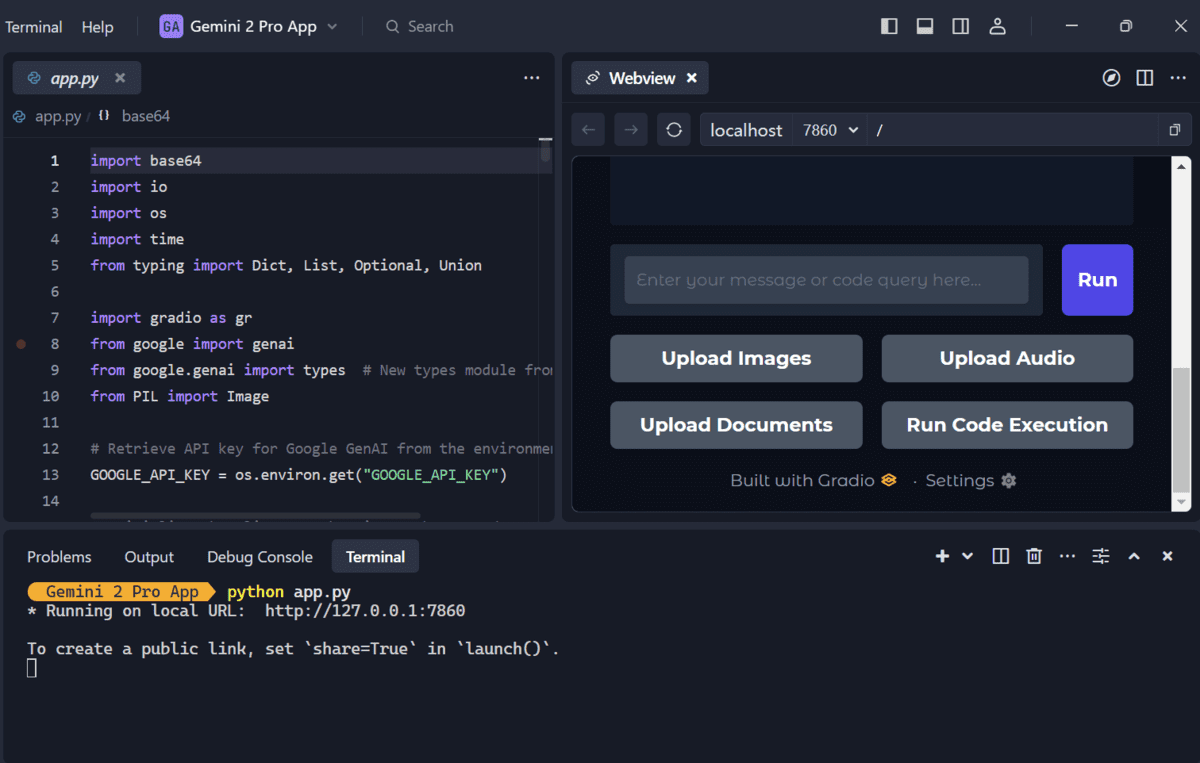
Task: Toggle the primary sidebar layout icon
Action: tap(889, 26)
